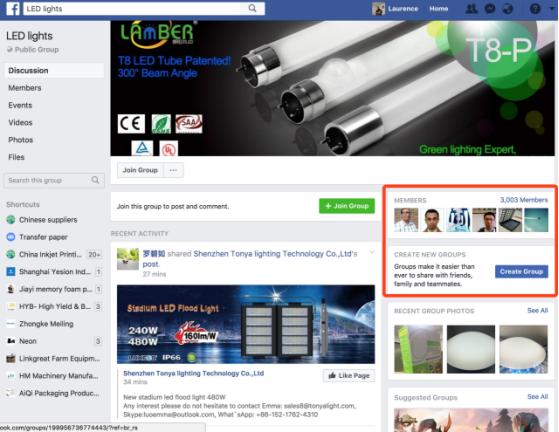Open middle recent group photo thumbnail
Screen dimensions: 559x432
[471, 349]
